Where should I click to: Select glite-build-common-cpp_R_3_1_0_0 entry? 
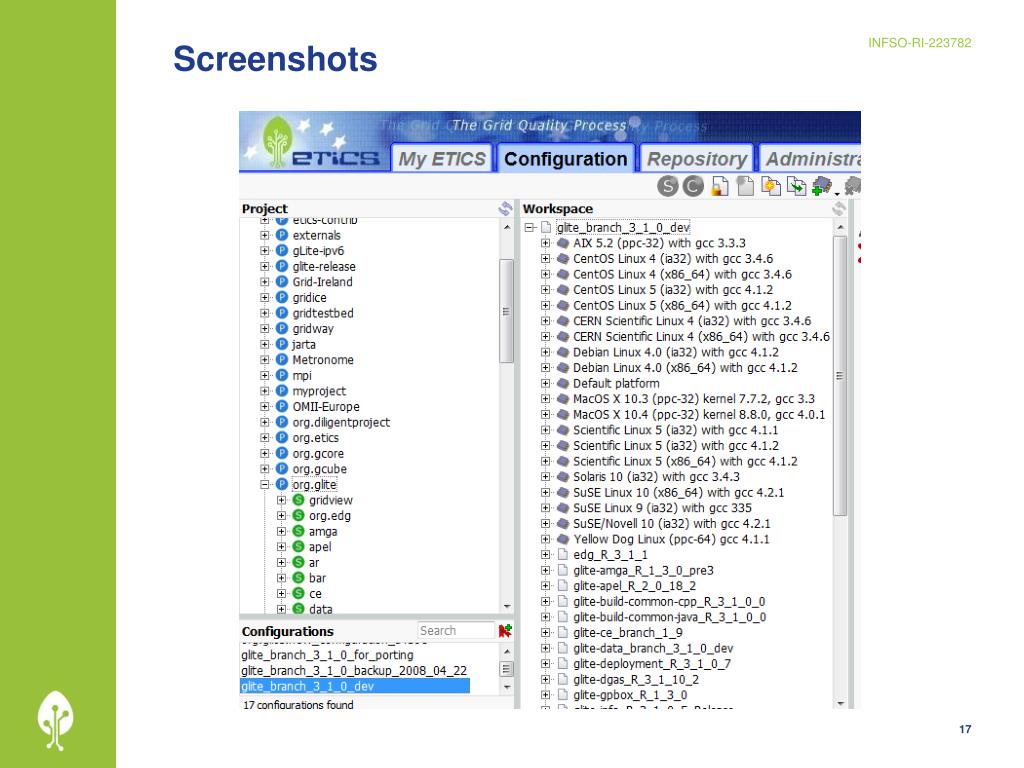click(x=669, y=601)
